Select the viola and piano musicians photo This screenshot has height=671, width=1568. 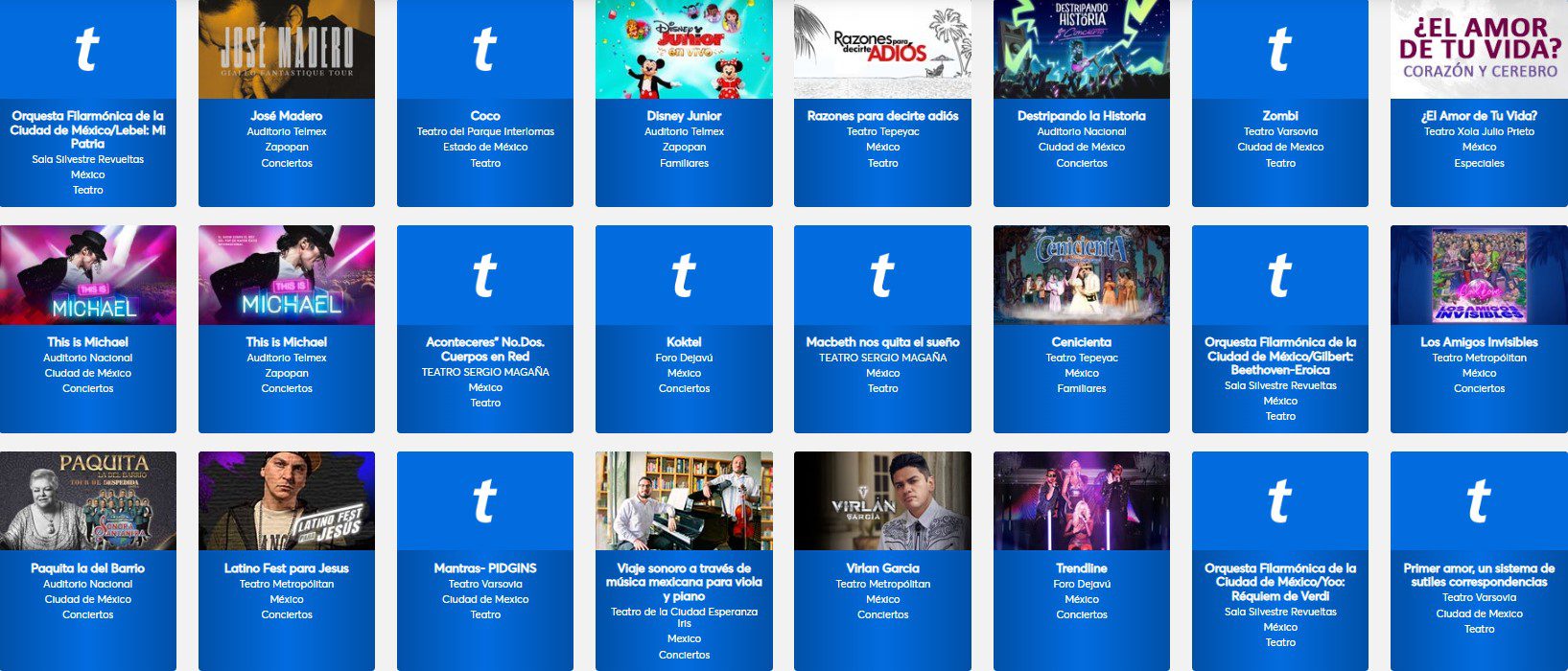pos(684,501)
